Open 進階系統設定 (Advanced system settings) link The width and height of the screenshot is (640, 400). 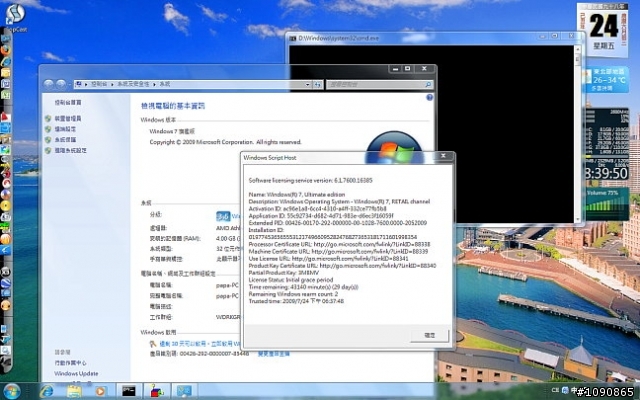coord(71,150)
